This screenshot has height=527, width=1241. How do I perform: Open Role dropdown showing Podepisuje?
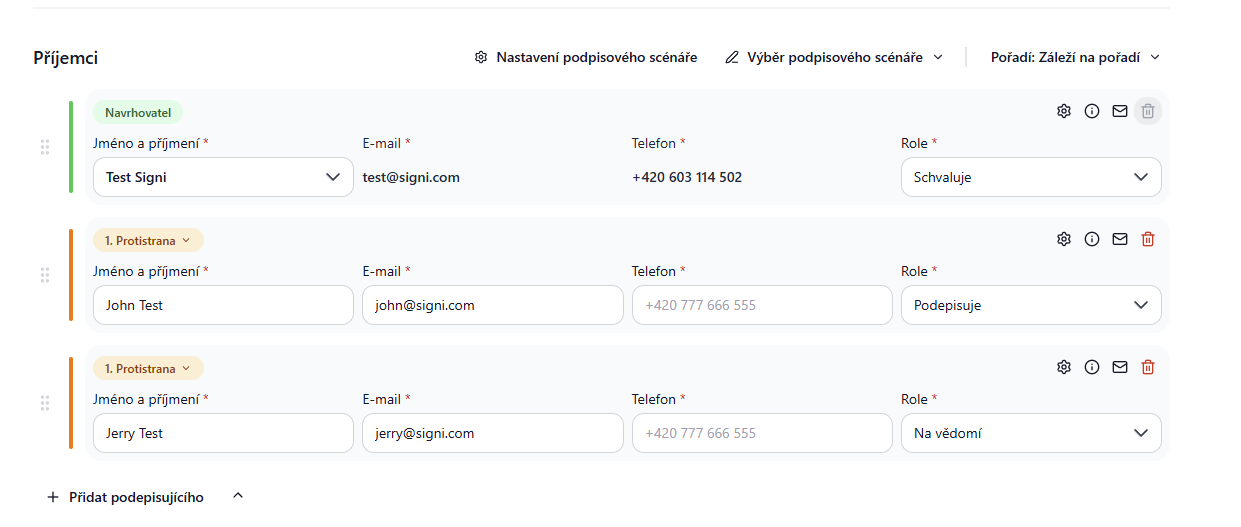1031,305
